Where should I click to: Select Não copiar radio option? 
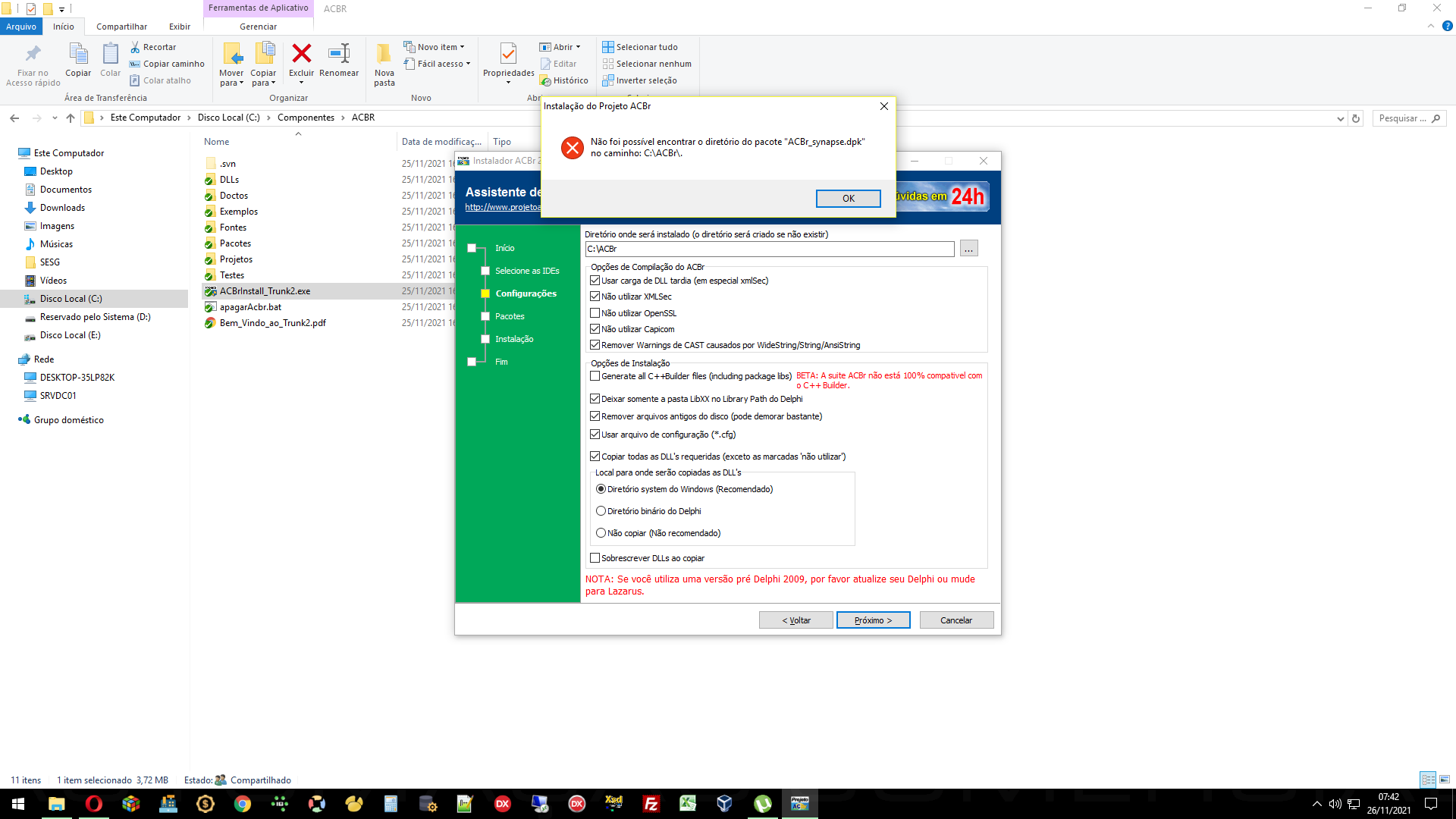tap(601, 533)
